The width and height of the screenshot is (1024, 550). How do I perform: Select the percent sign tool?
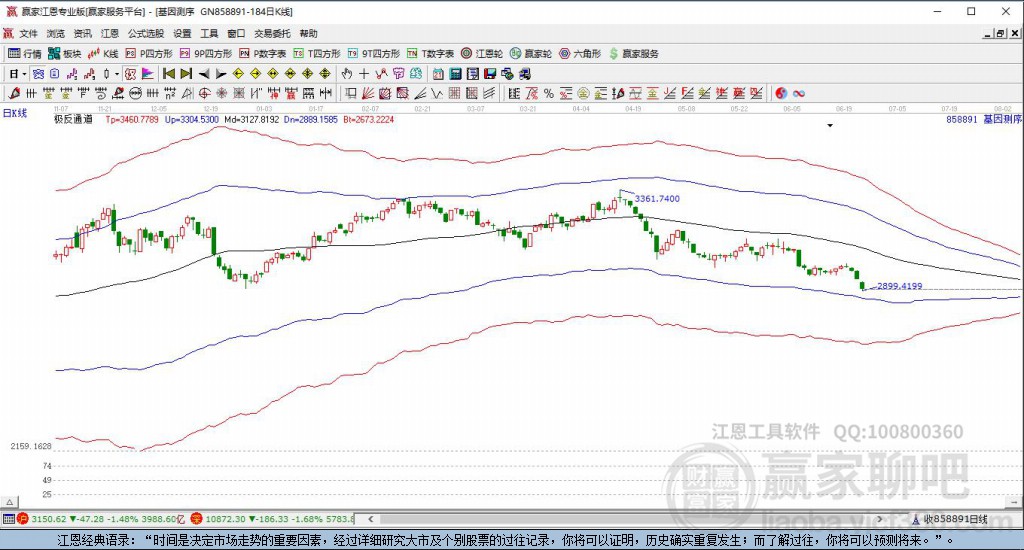[x=549, y=93]
